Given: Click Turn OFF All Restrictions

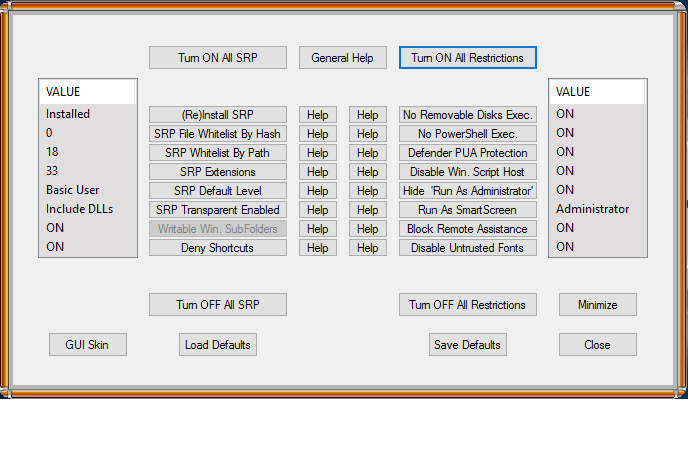Looking at the screenshot, I should tap(468, 305).
